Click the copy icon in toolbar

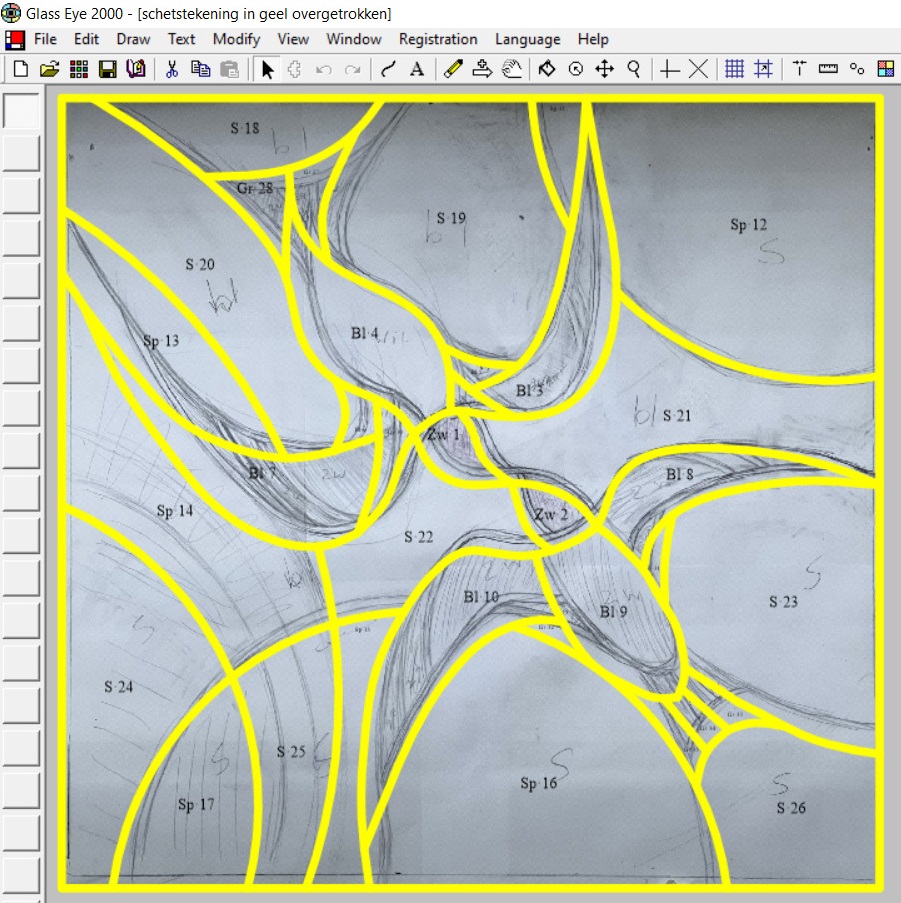(x=201, y=69)
